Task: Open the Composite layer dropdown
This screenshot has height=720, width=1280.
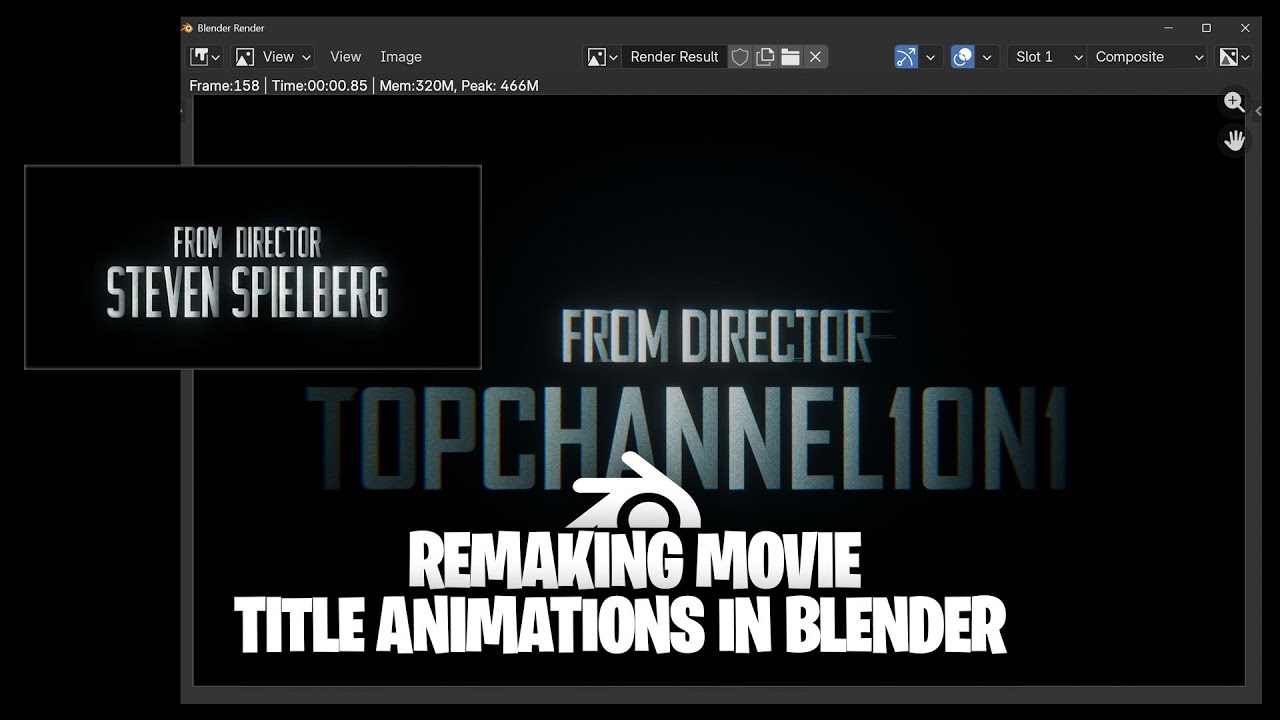Action: coord(1148,57)
